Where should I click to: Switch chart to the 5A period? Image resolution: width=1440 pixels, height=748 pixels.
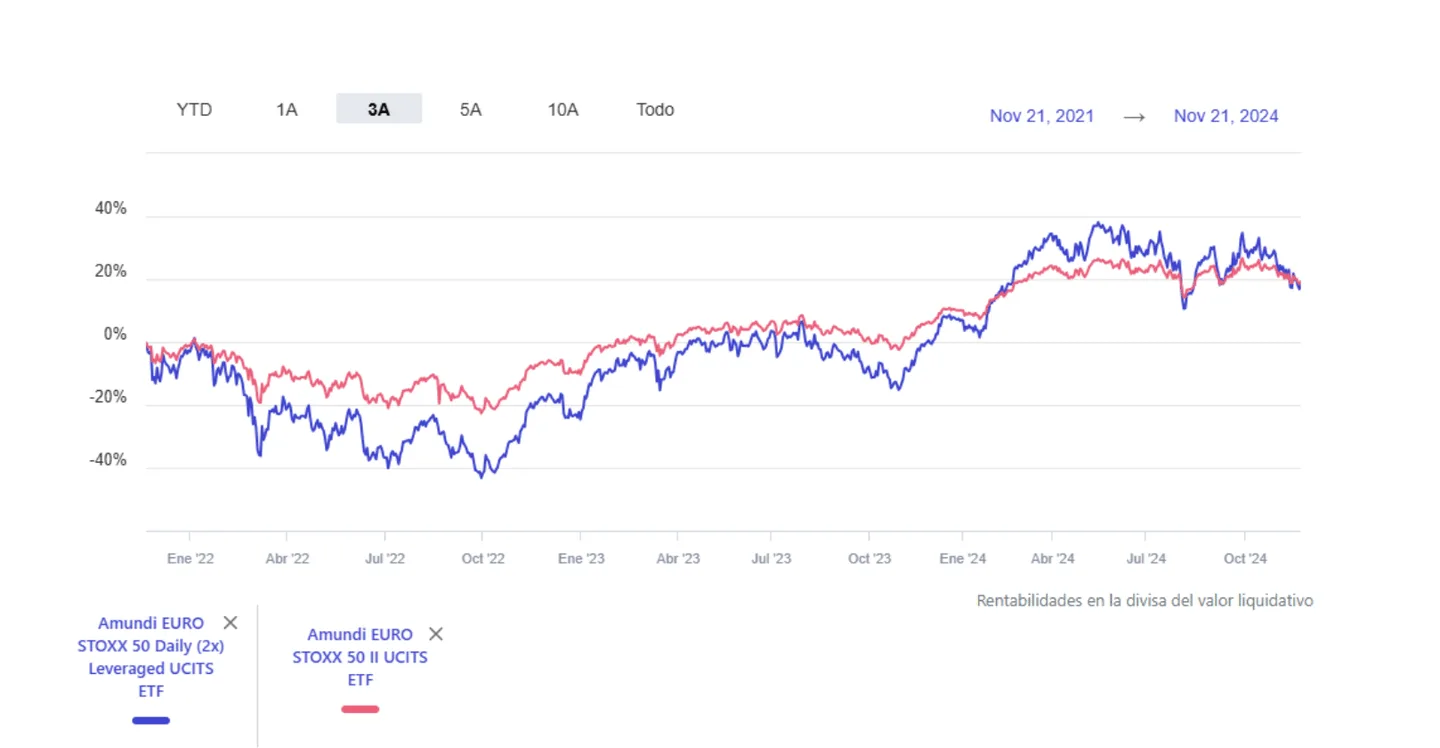[x=471, y=109]
